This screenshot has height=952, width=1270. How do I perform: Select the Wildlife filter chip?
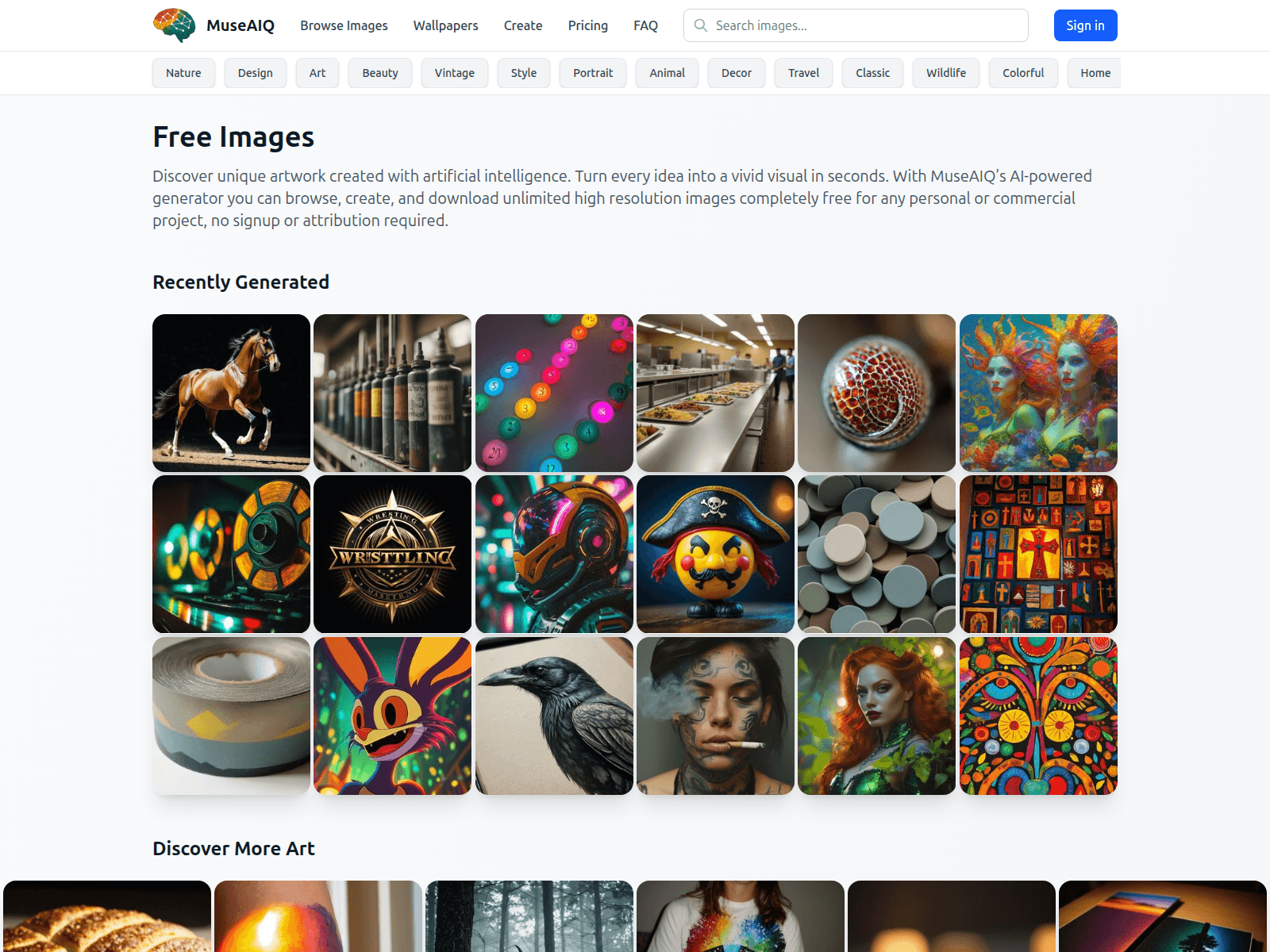tap(945, 72)
